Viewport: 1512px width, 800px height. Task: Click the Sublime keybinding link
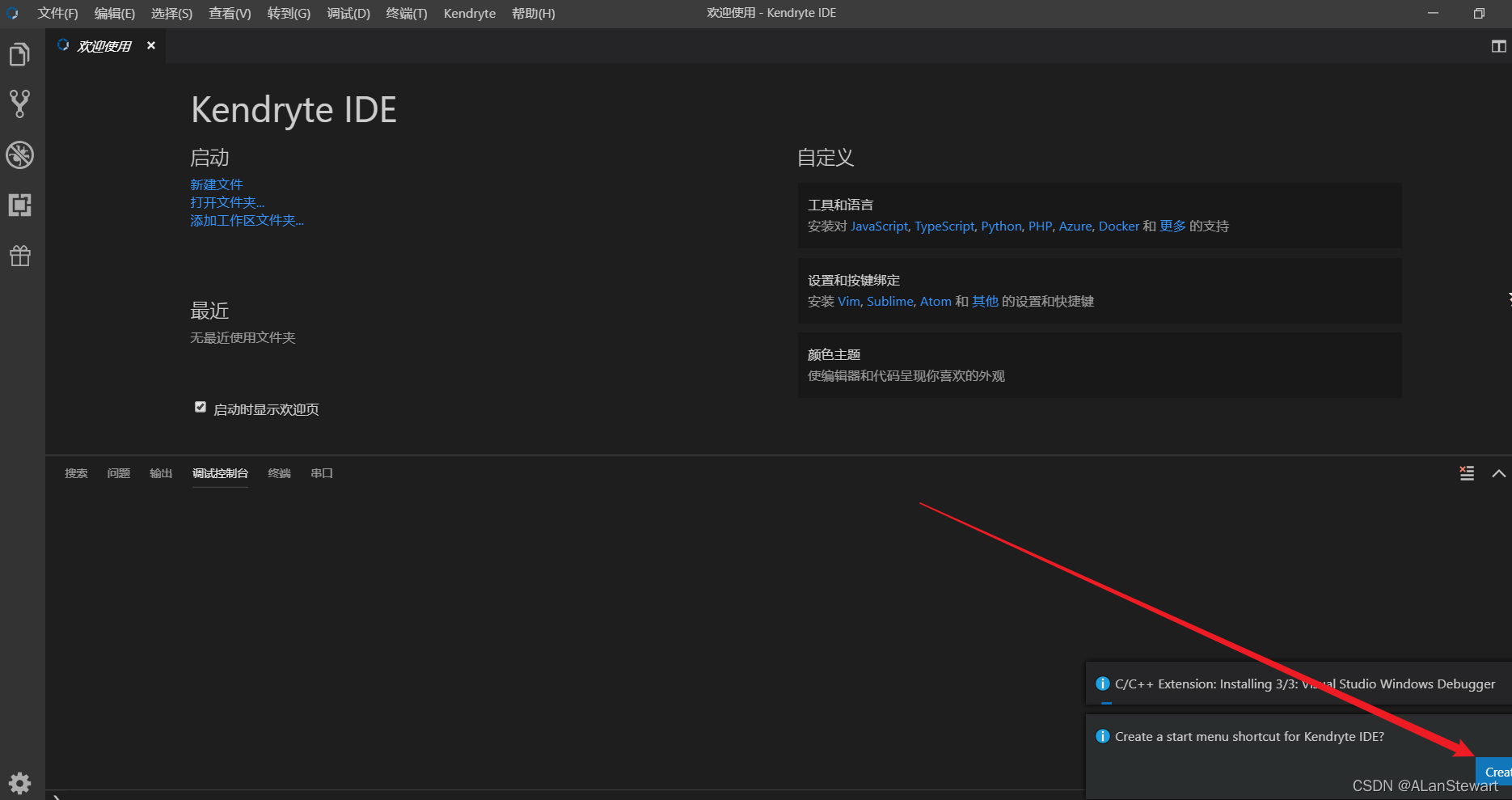click(x=890, y=301)
